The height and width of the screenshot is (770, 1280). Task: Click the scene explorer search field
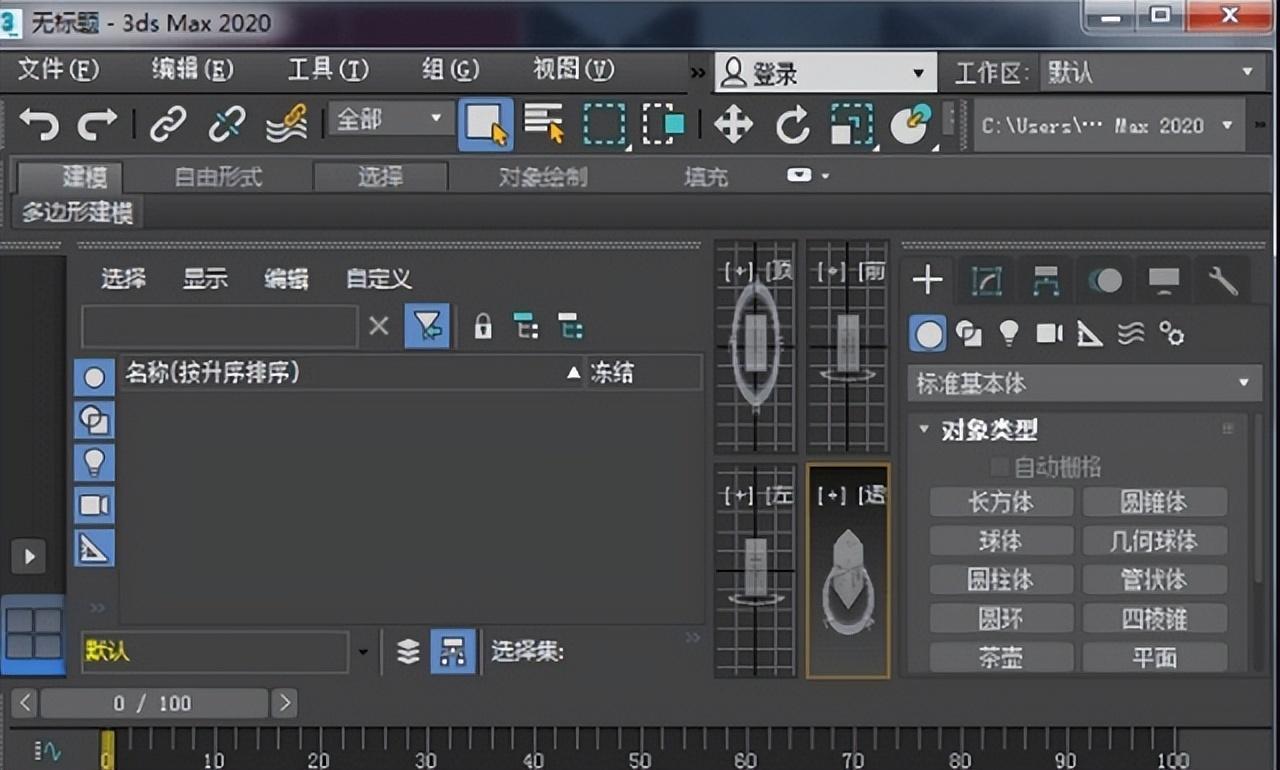(218, 325)
